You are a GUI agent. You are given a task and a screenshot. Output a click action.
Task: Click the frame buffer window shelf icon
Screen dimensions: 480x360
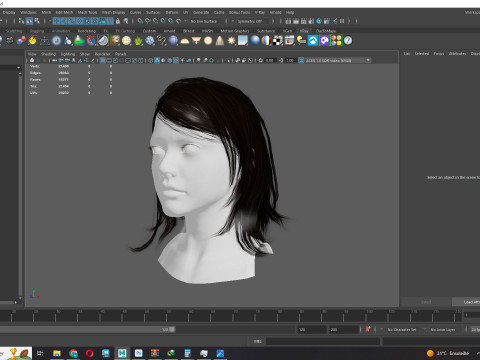pos(289,41)
